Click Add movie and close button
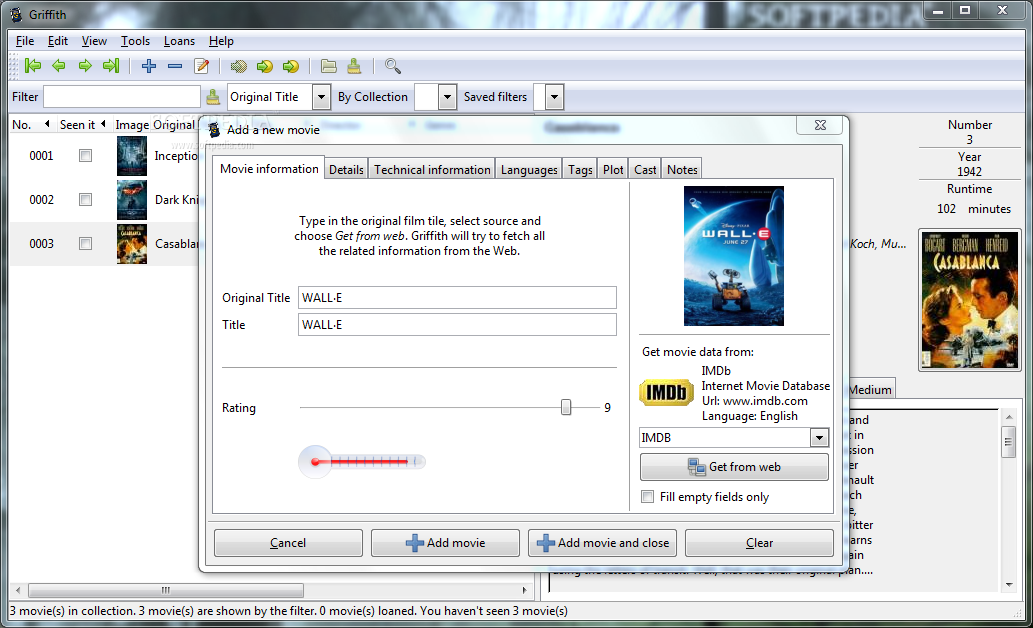The width and height of the screenshot is (1033, 628). (x=602, y=542)
